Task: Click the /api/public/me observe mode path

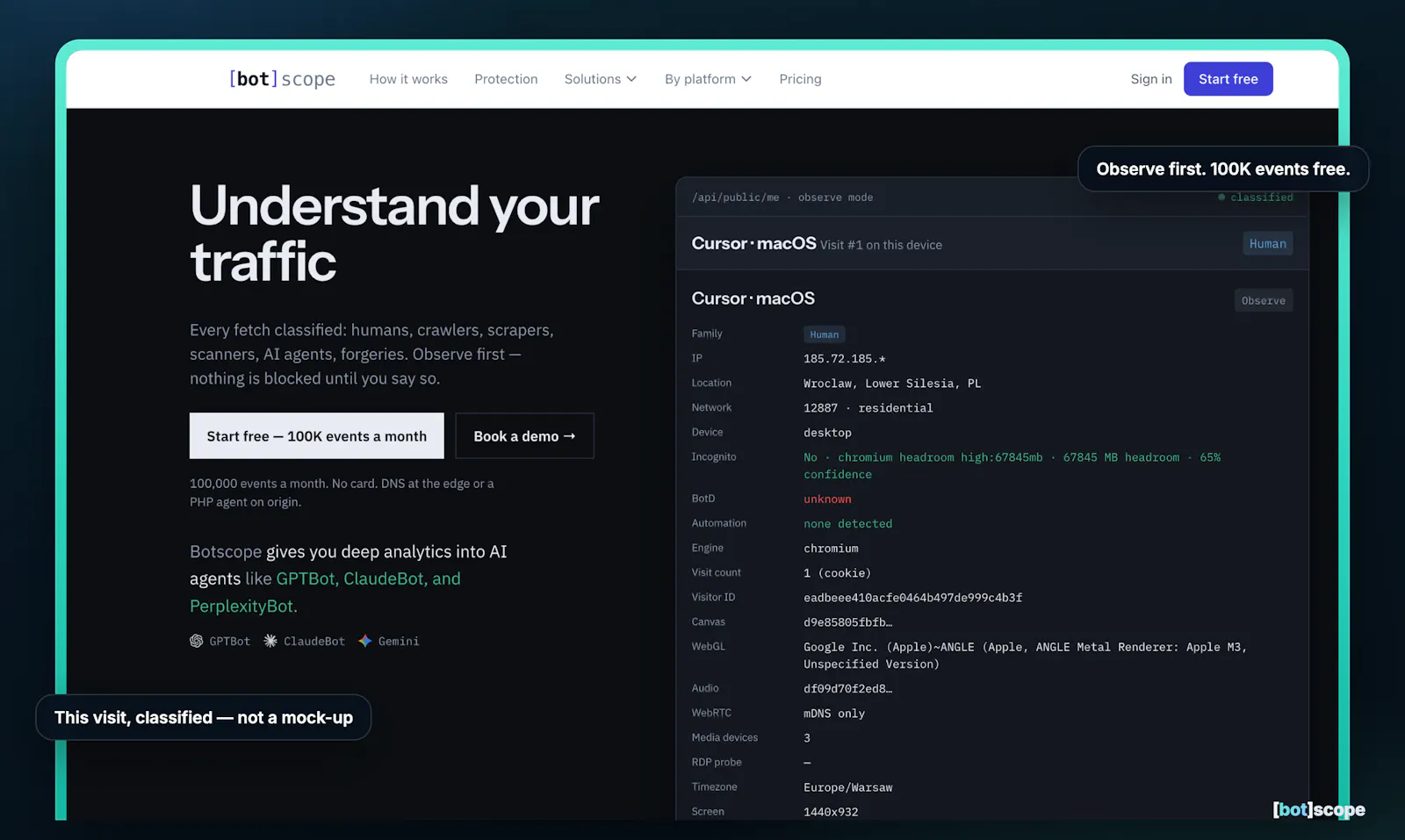Action: (782, 197)
